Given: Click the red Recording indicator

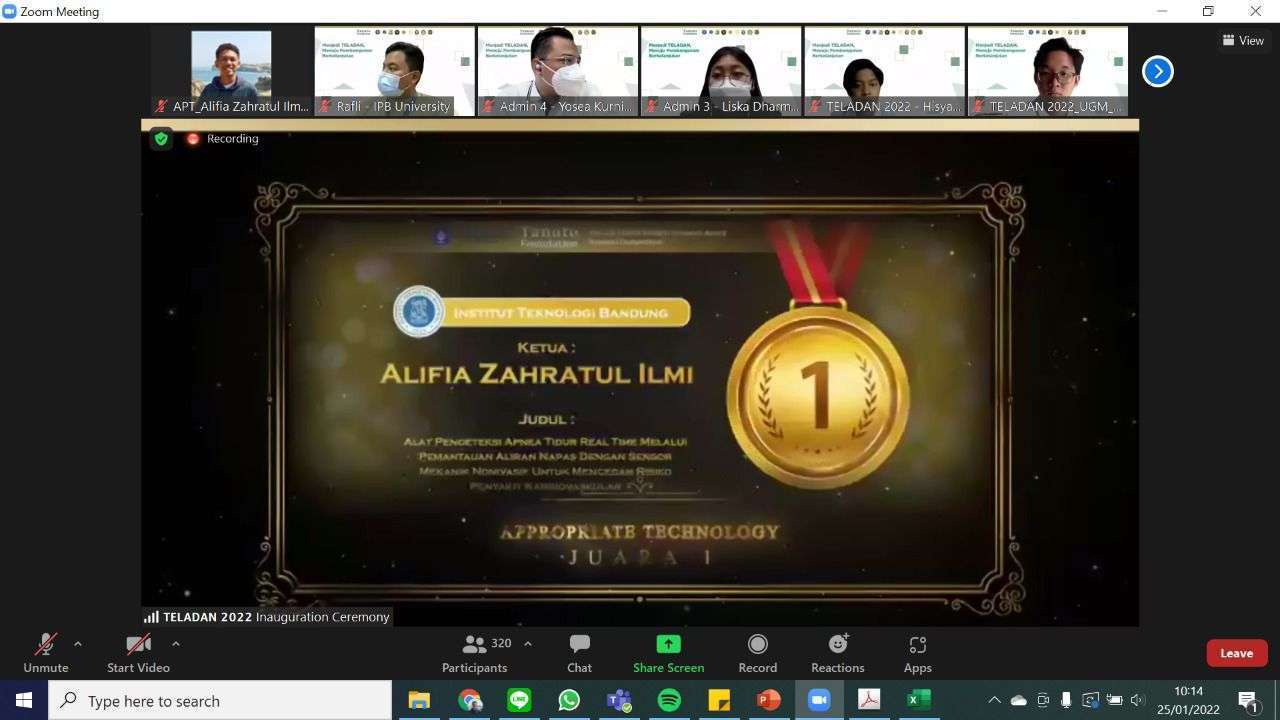Looking at the screenshot, I should pos(223,139).
